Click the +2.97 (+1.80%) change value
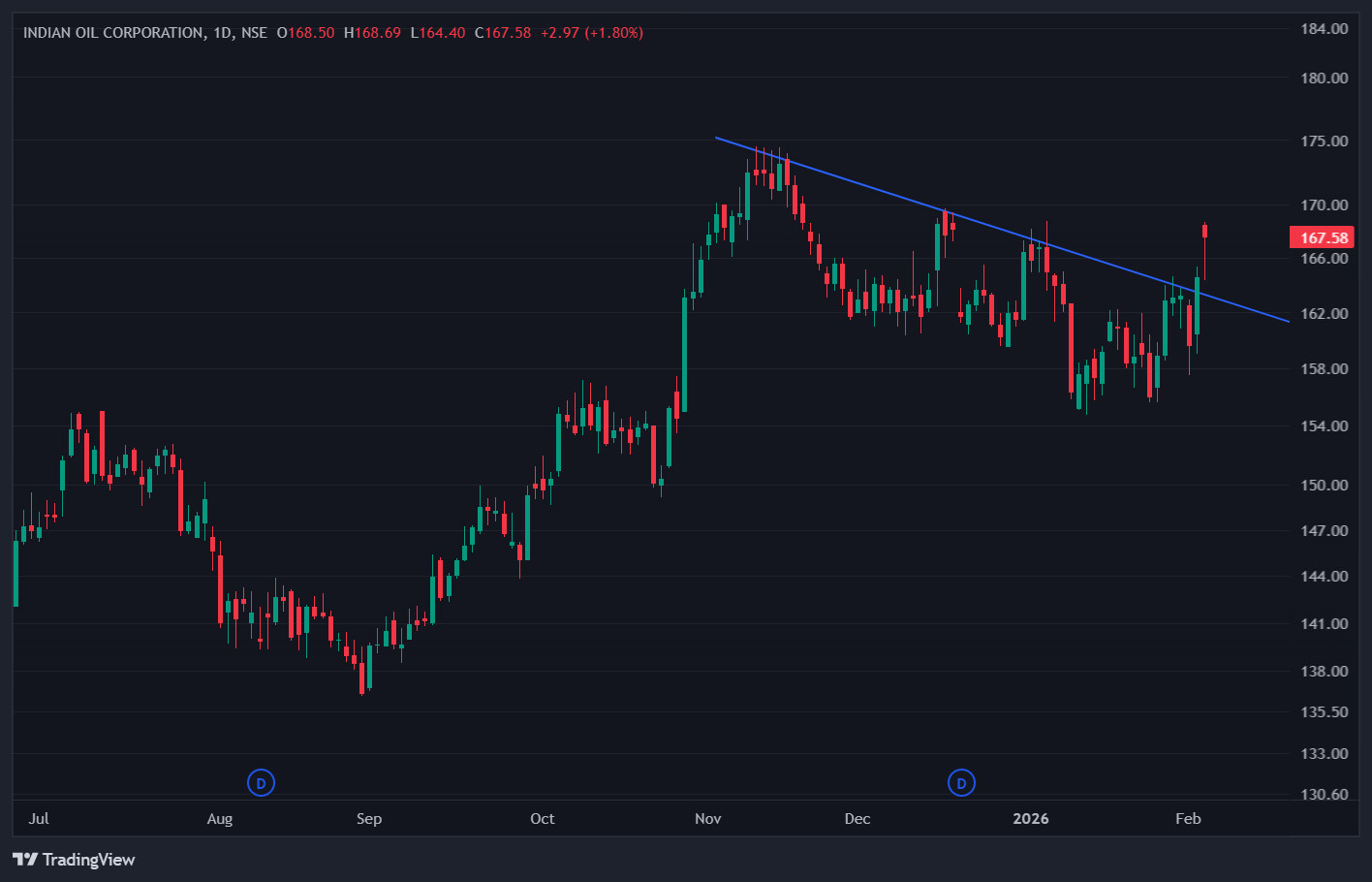 coord(591,33)
